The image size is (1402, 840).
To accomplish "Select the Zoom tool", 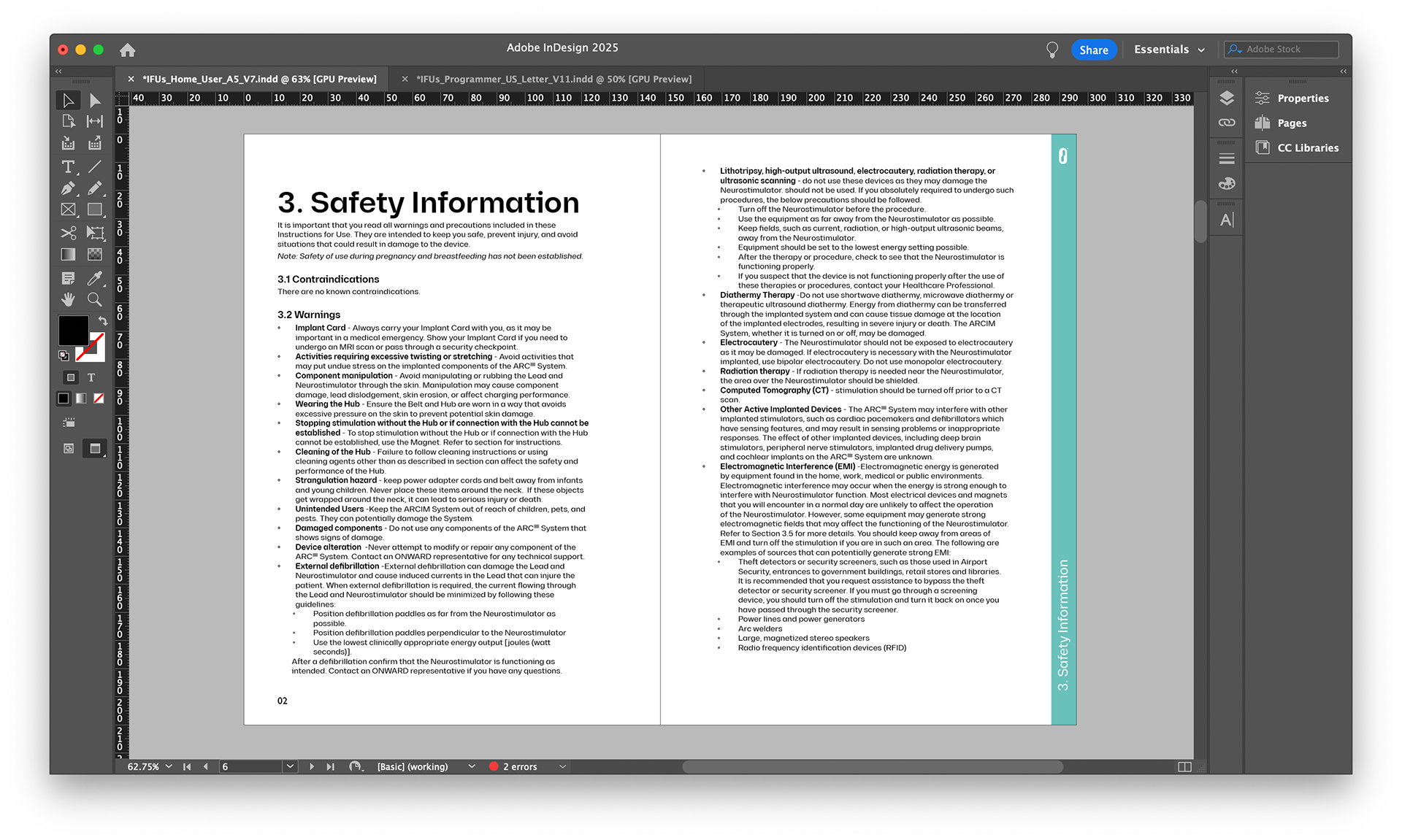I will tap(95, 299).
